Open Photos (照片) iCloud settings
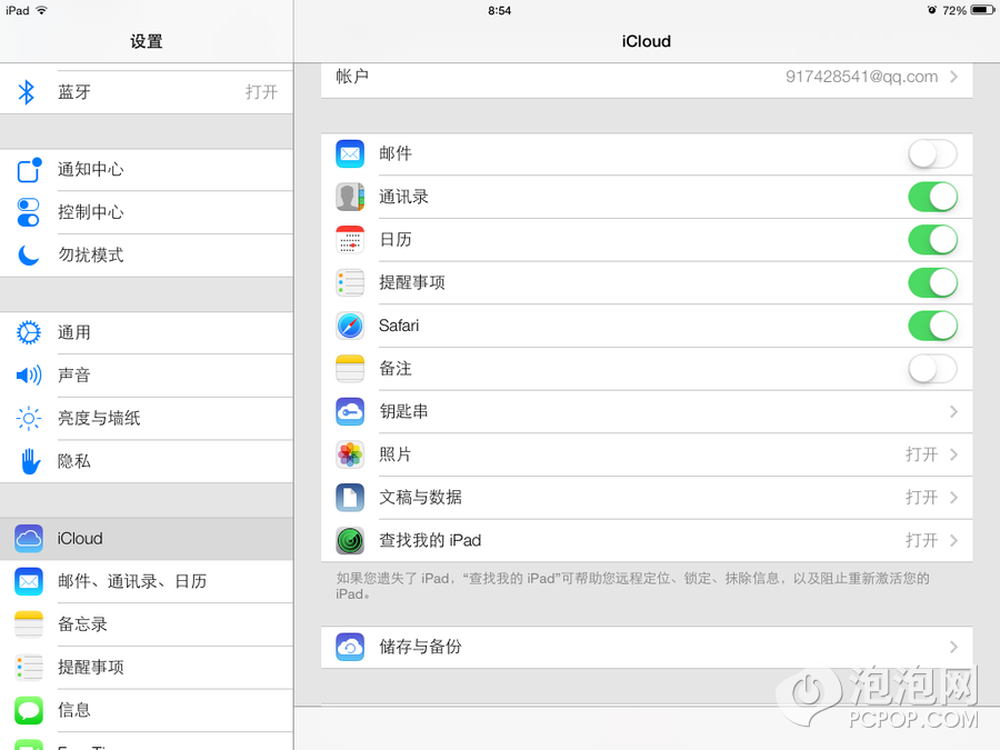Viewport: 1000px width, 750px height. pyautogui.click(x=647, y=455)
